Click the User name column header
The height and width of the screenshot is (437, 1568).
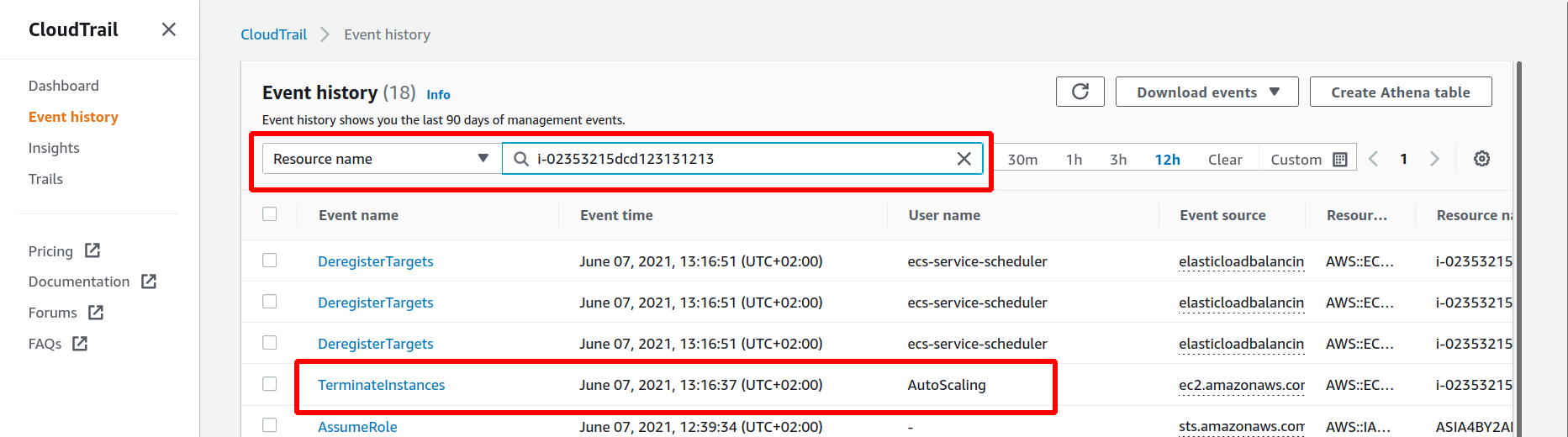coord(944,215)
